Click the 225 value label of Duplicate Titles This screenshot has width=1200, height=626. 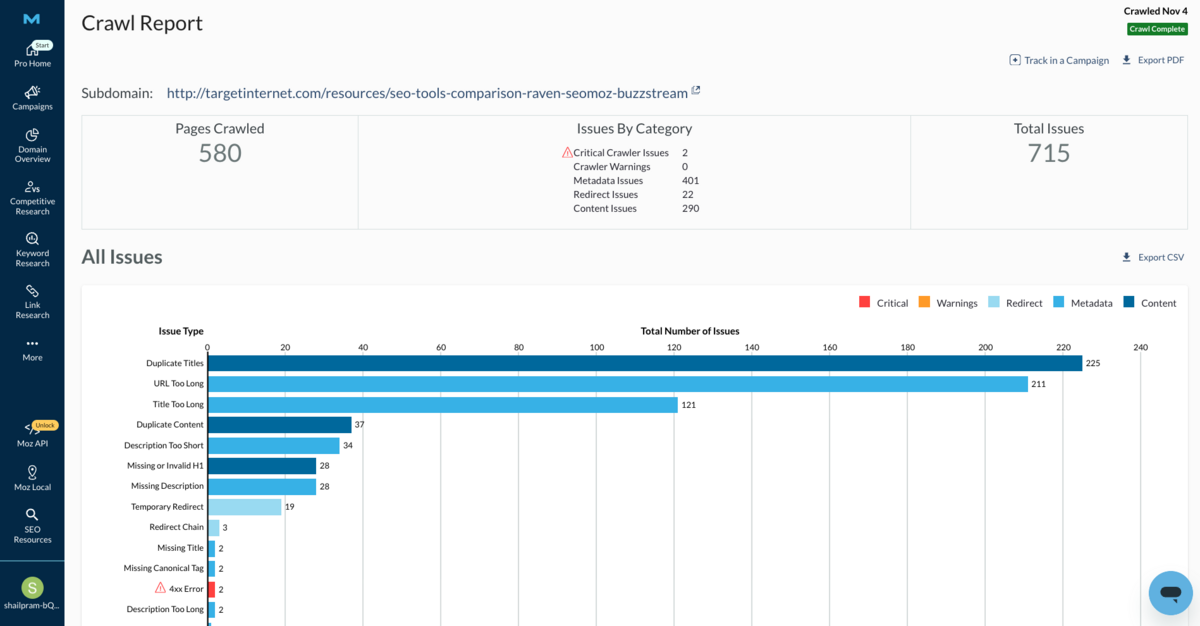(x=1093, y=363)
